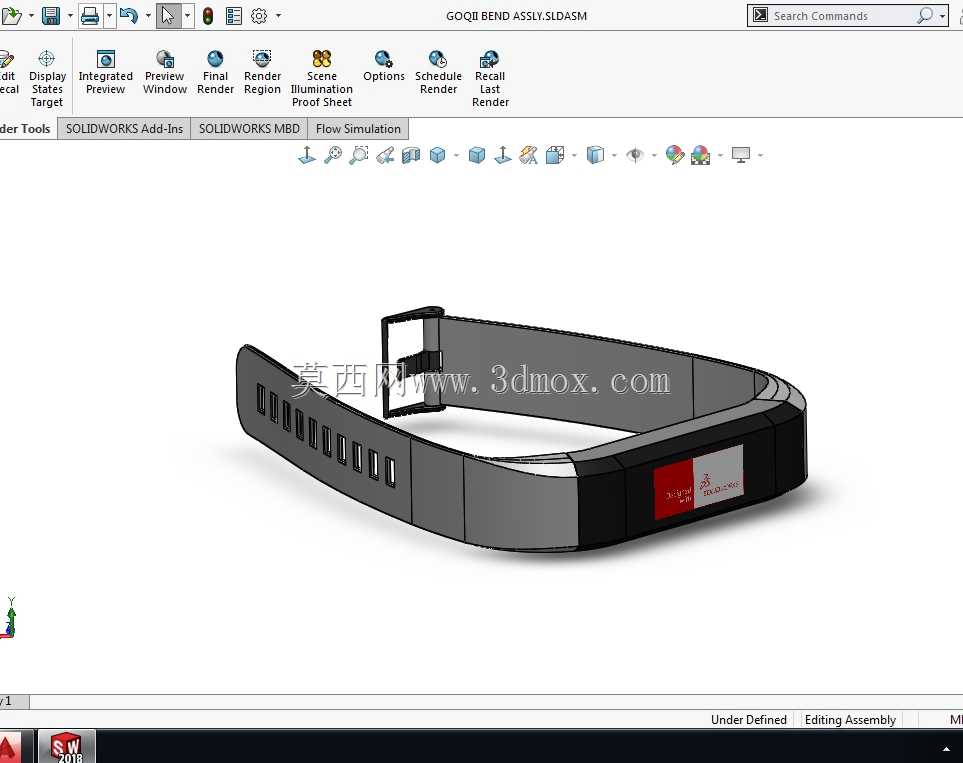Open render Options

tap(384, 66)
